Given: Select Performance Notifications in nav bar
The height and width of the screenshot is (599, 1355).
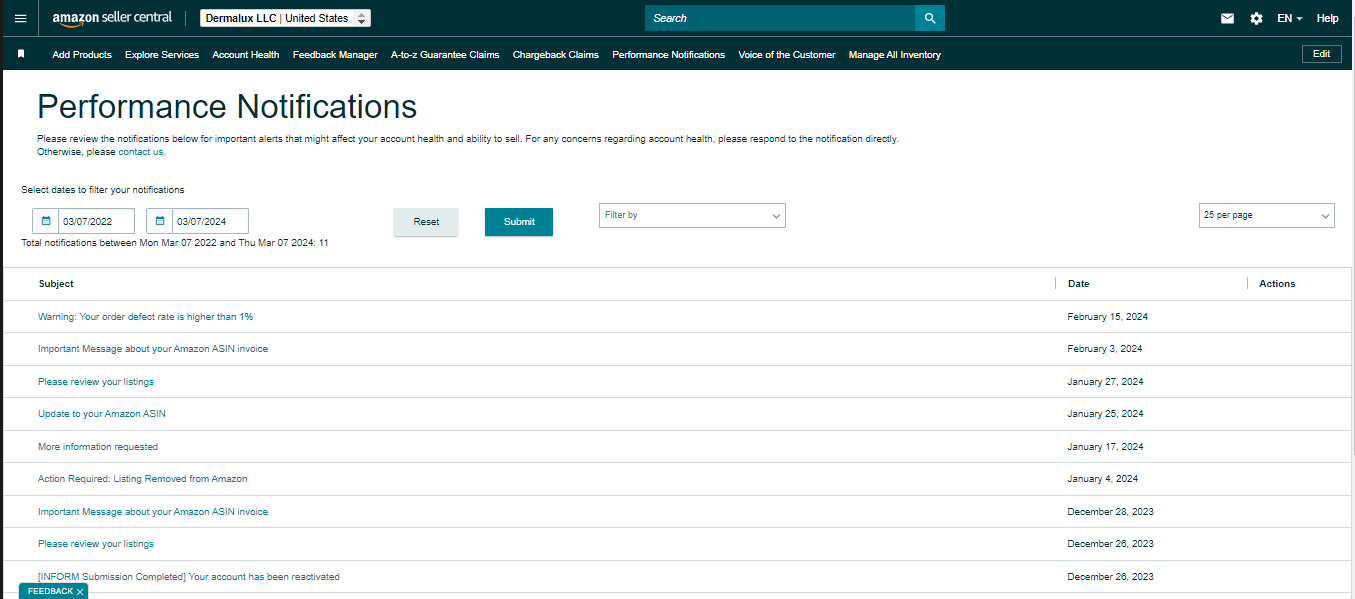Looking at the screenshot, I should point(668,55).
